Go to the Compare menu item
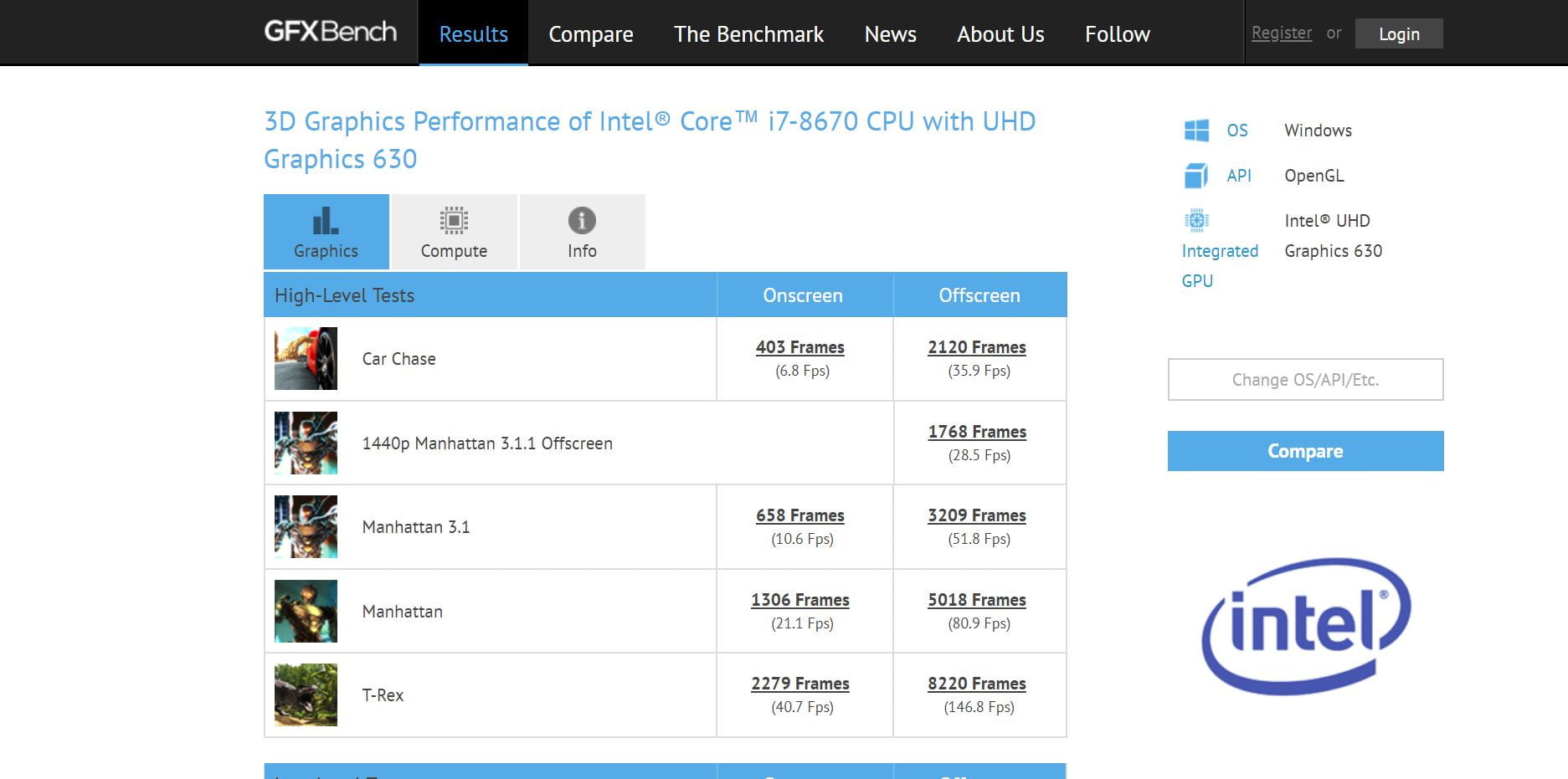Image resolution: width=1568 pixels, height=779 pixels. (590, 34)
